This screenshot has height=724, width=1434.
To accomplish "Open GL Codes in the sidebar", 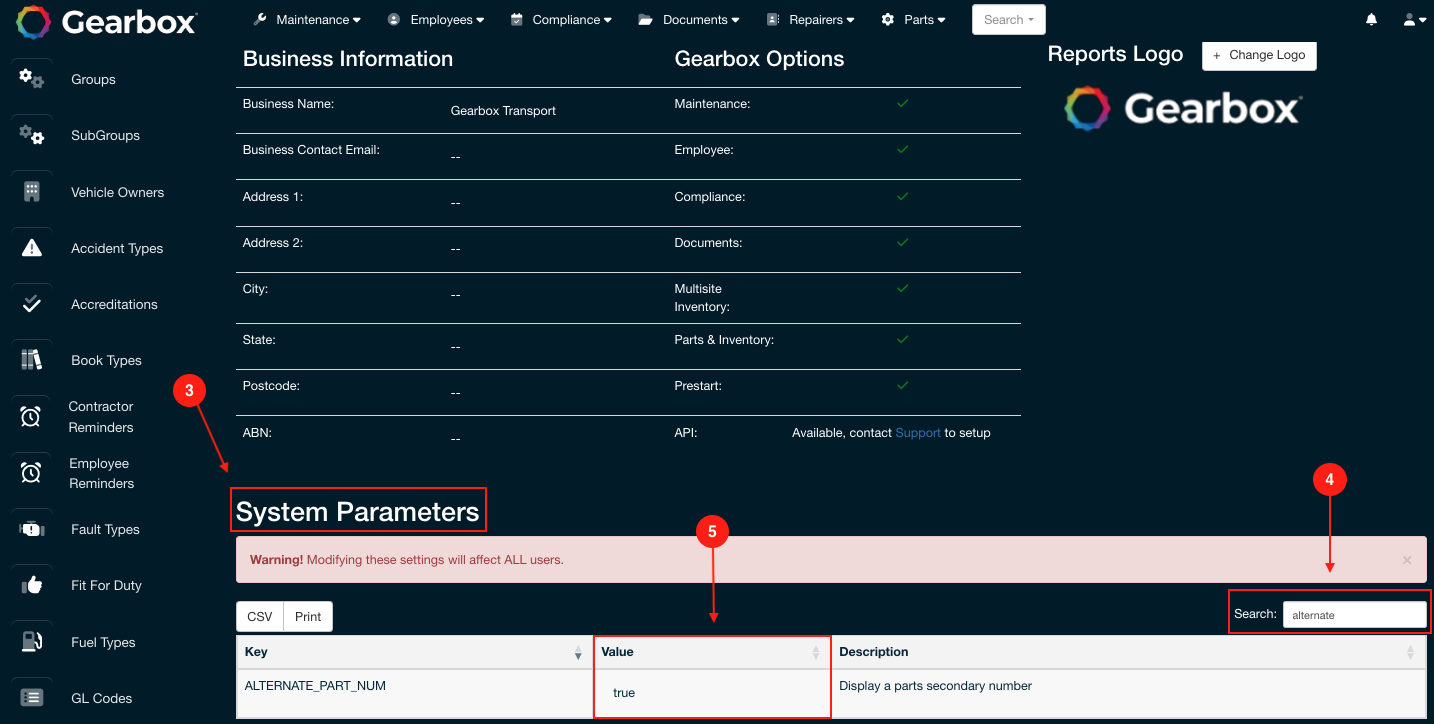I will click(x=101, y=698).
